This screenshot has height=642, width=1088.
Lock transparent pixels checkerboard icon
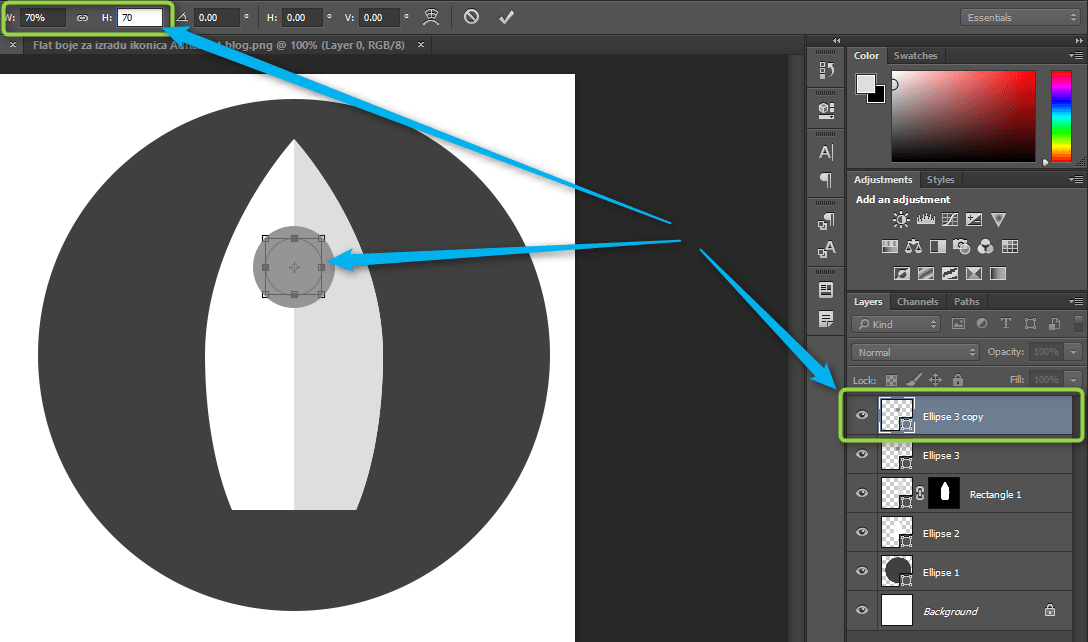pos(892,380)
